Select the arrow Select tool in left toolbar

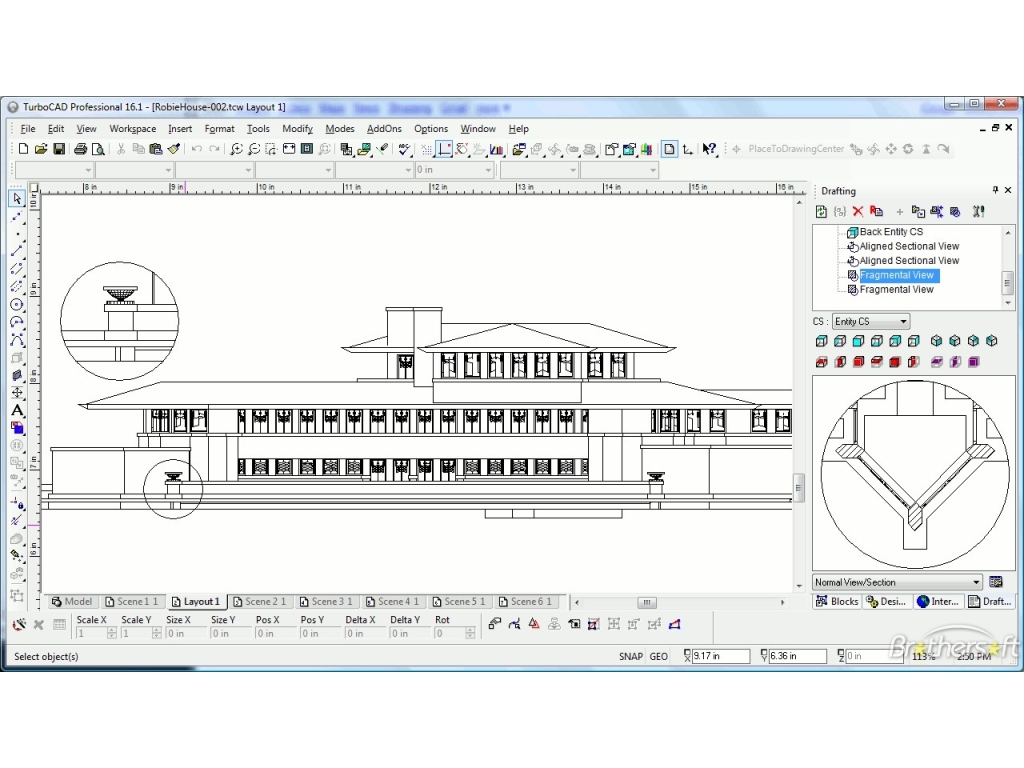tap(17, 199)
